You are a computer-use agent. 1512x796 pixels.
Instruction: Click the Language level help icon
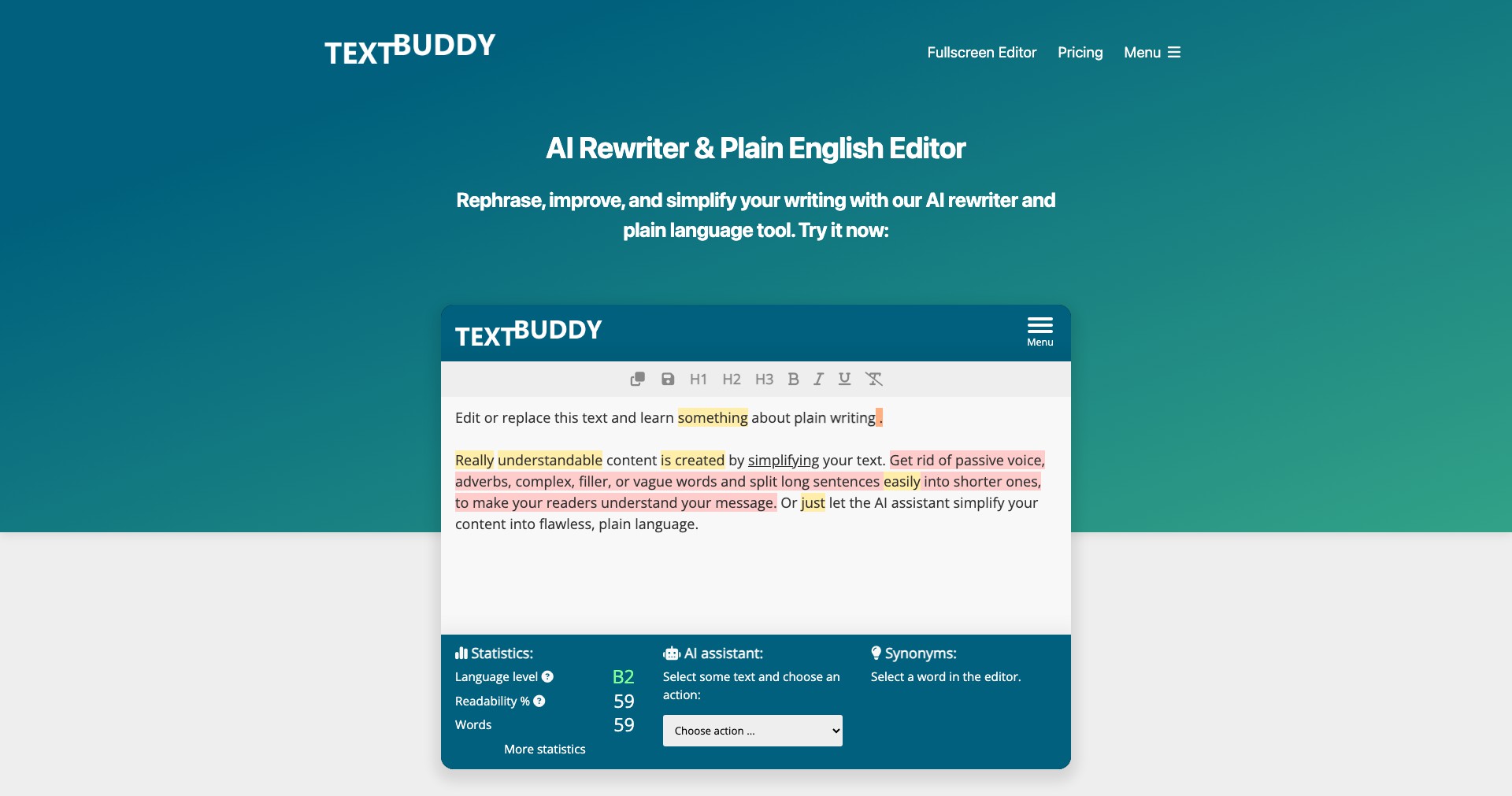click(x=547, y=676)
